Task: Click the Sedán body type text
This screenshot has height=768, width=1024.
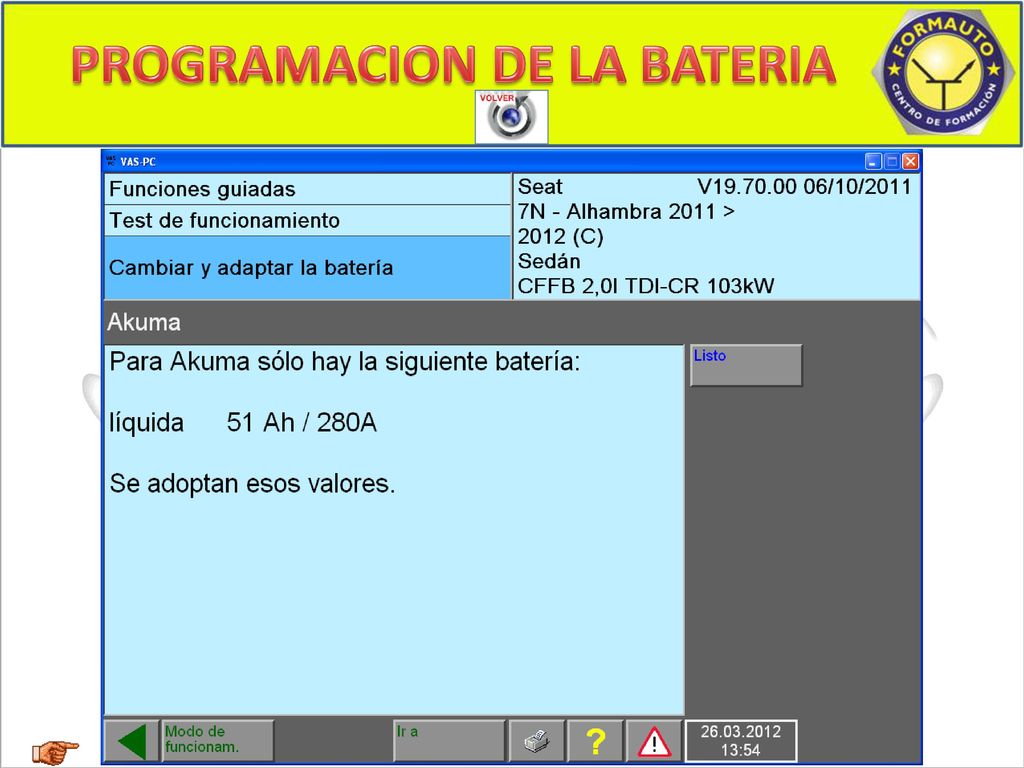Action: [x=549, y=261]
